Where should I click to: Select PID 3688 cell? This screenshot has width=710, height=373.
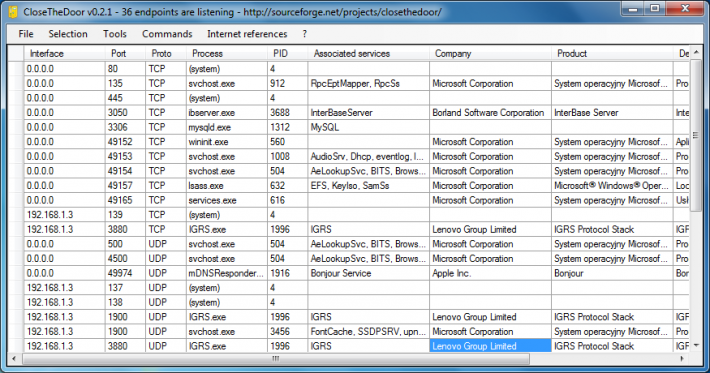[x=288, y=113]
